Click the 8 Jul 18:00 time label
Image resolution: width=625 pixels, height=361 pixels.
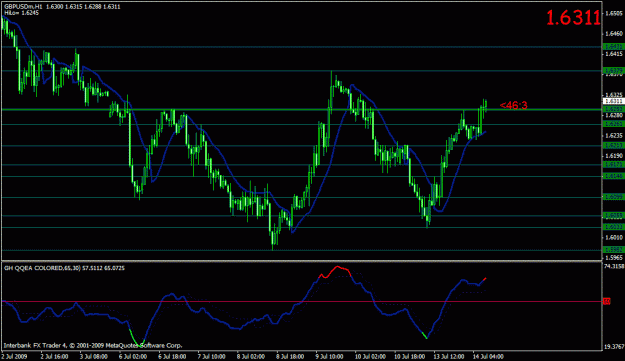point(290,356)
